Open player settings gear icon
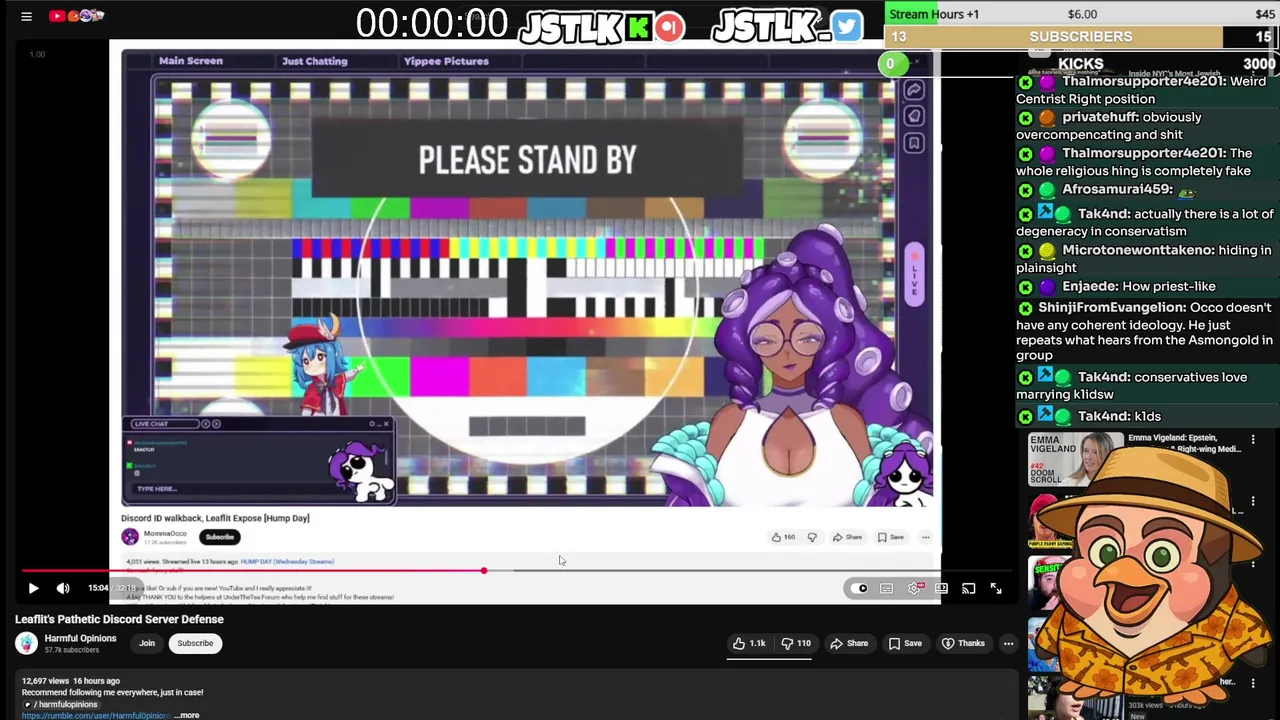The width and height of the screenshot is (1280, 720). [915, 588]
